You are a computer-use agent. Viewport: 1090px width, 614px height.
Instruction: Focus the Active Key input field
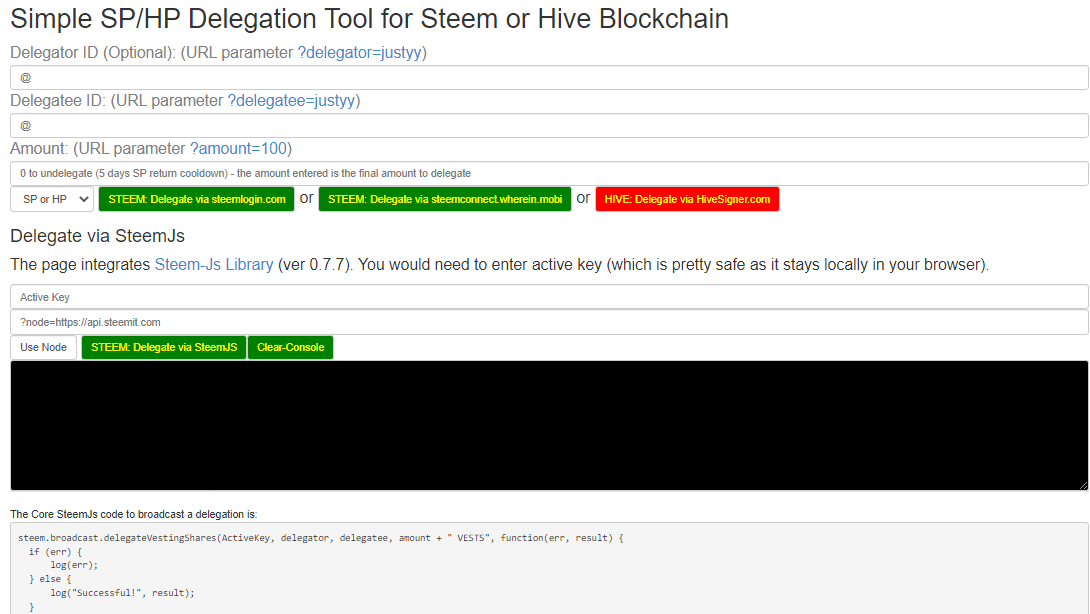tap(549, 297)
